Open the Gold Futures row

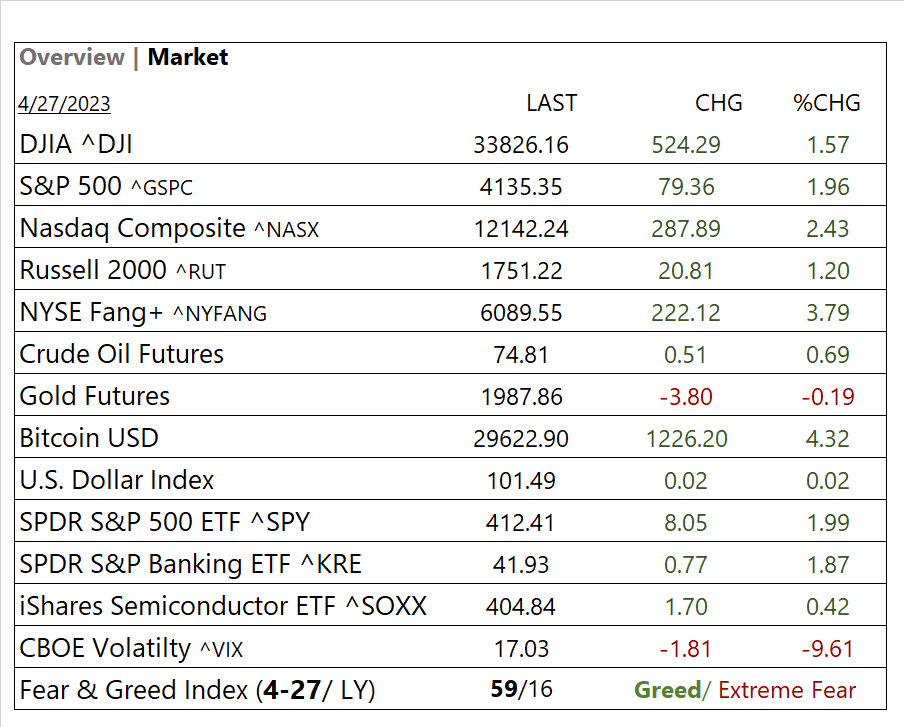pos(95,397)
